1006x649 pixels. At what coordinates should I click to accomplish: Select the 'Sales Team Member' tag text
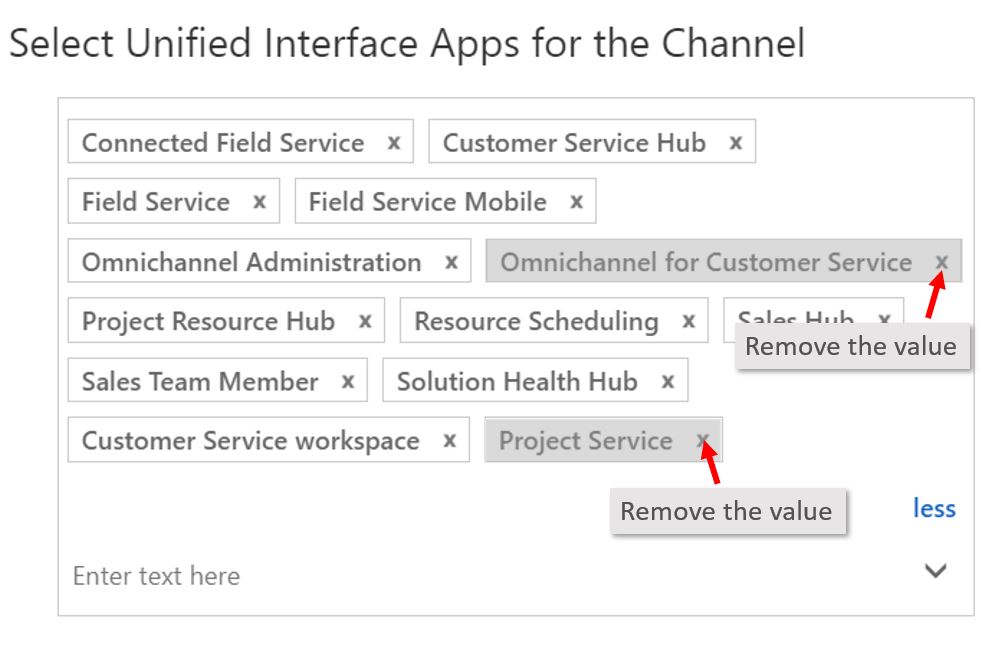(200, 382)
